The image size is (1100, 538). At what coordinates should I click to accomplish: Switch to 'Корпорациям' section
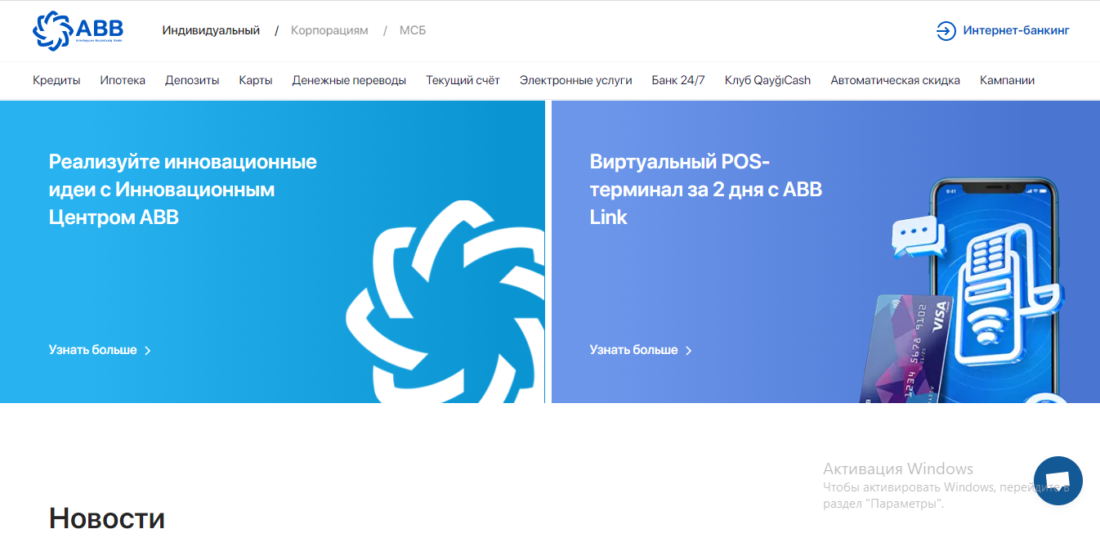click(329, 31)
